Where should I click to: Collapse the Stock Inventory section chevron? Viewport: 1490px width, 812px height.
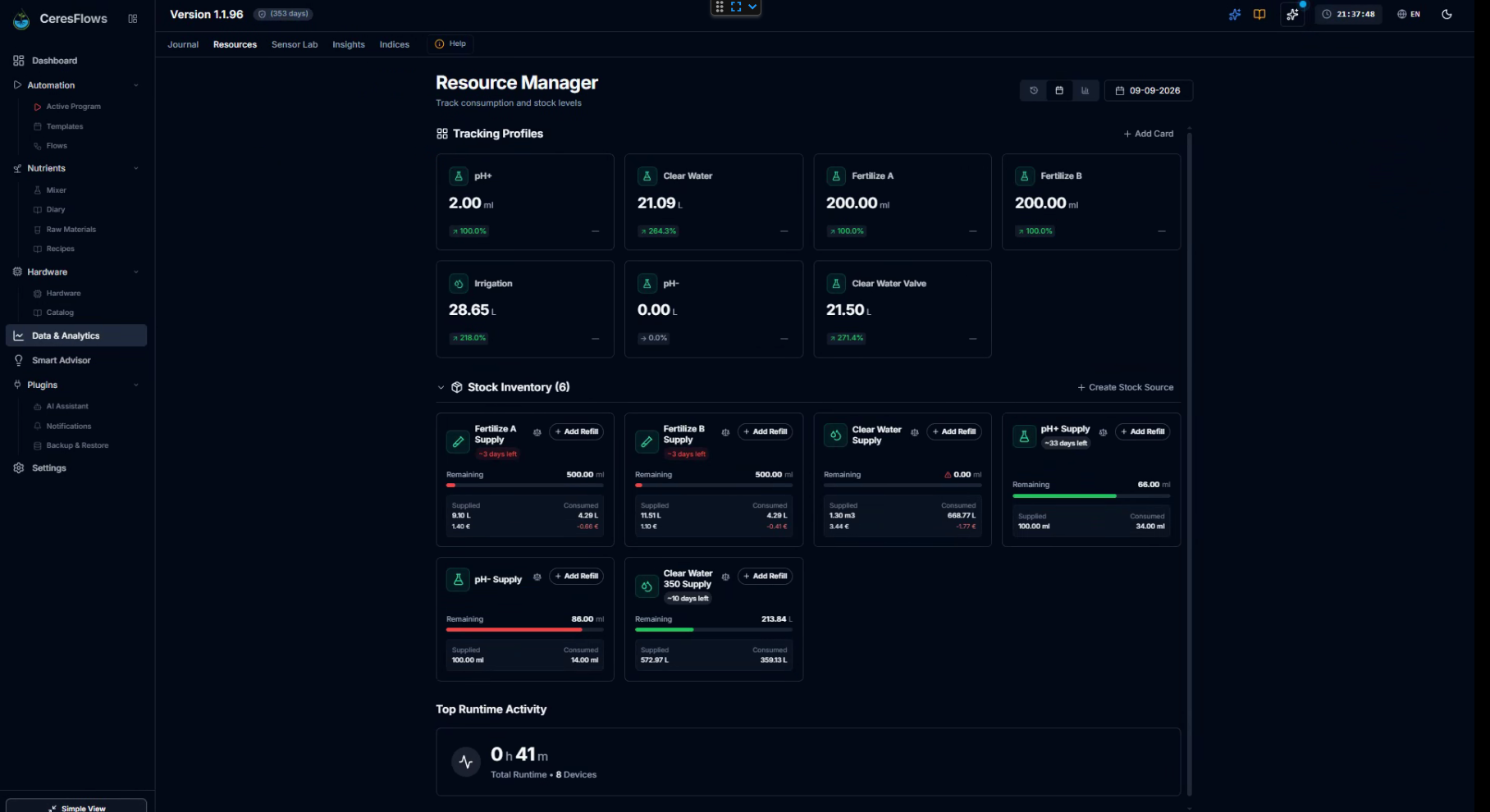[441, 387]
